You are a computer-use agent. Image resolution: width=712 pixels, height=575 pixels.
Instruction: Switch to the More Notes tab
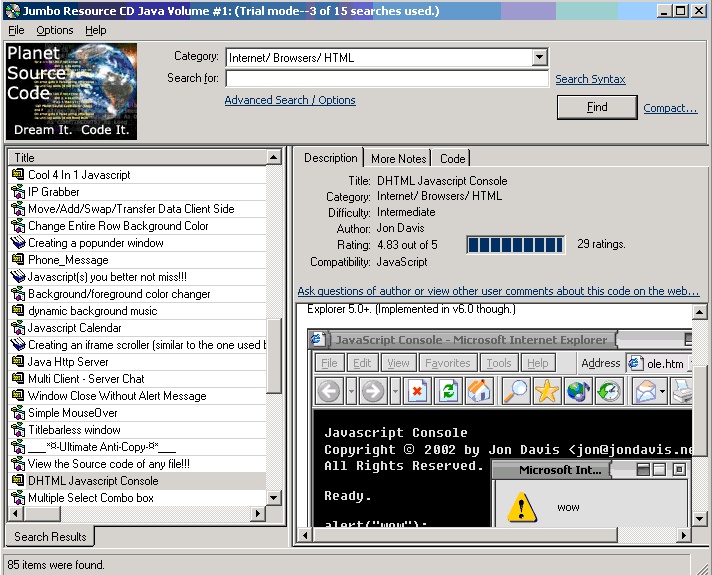pyautogui.click(x=399, y=159)
